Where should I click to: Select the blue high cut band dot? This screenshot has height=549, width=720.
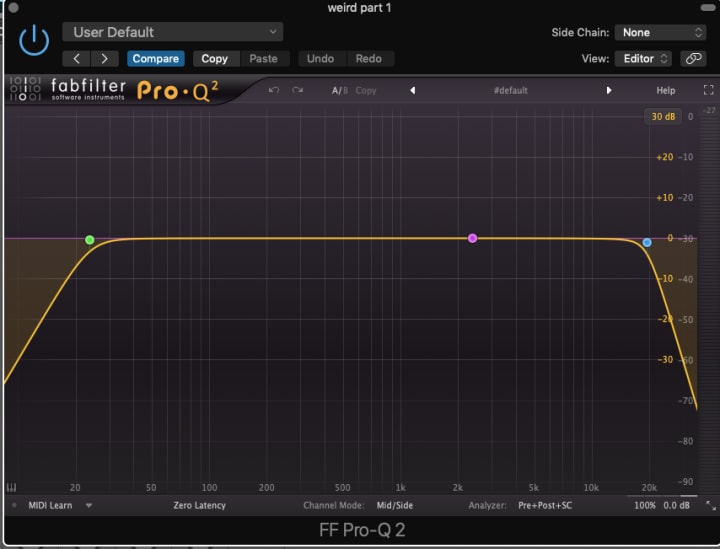[647, 242]
